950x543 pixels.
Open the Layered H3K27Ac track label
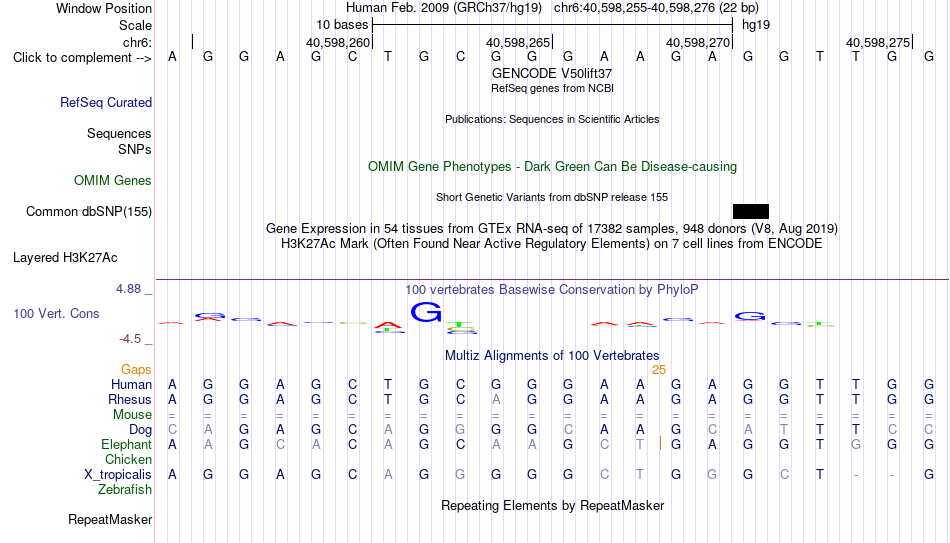(x=65, y=258)
